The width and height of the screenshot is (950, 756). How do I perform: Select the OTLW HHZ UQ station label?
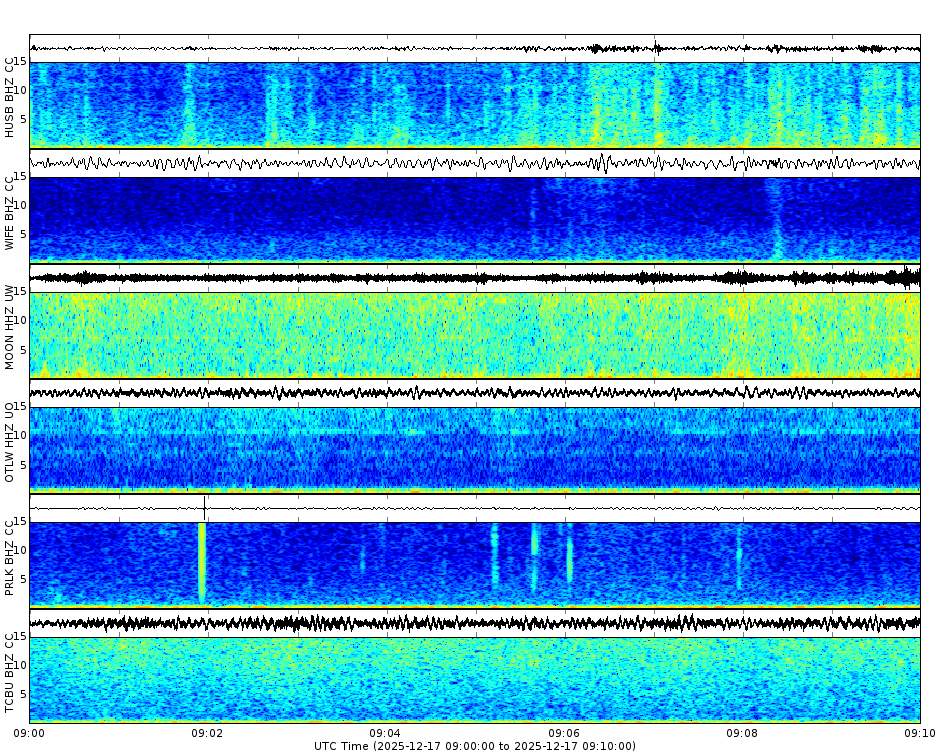10,442
